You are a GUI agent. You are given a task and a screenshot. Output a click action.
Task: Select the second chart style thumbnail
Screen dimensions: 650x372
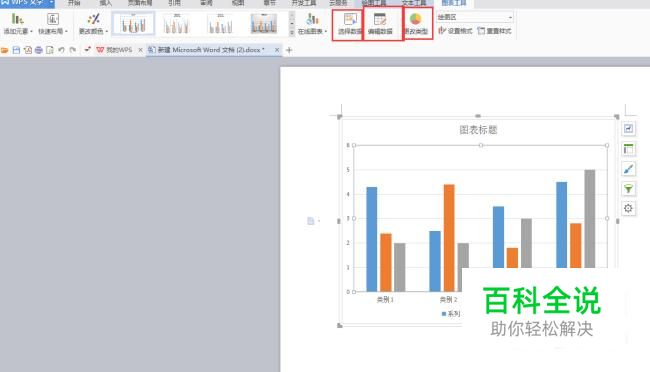click(177, 24)
